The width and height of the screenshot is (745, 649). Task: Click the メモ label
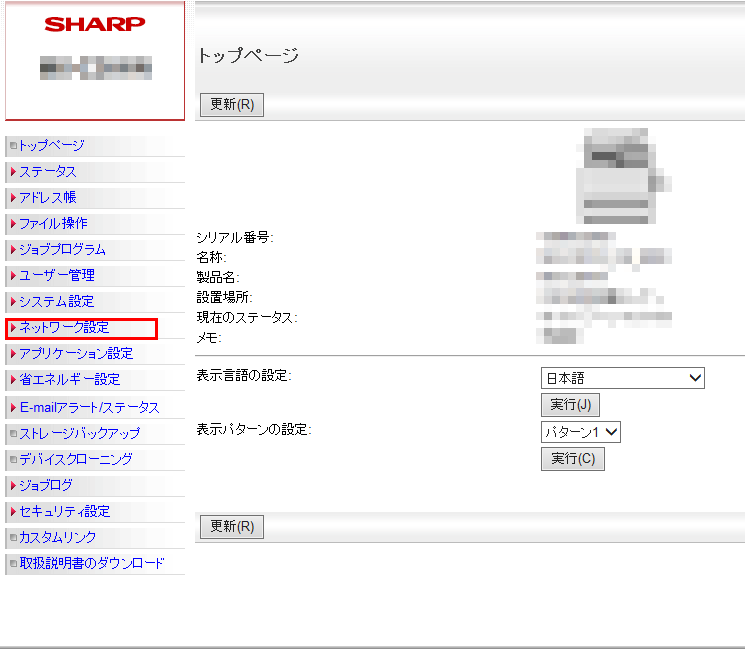(209, 338)
